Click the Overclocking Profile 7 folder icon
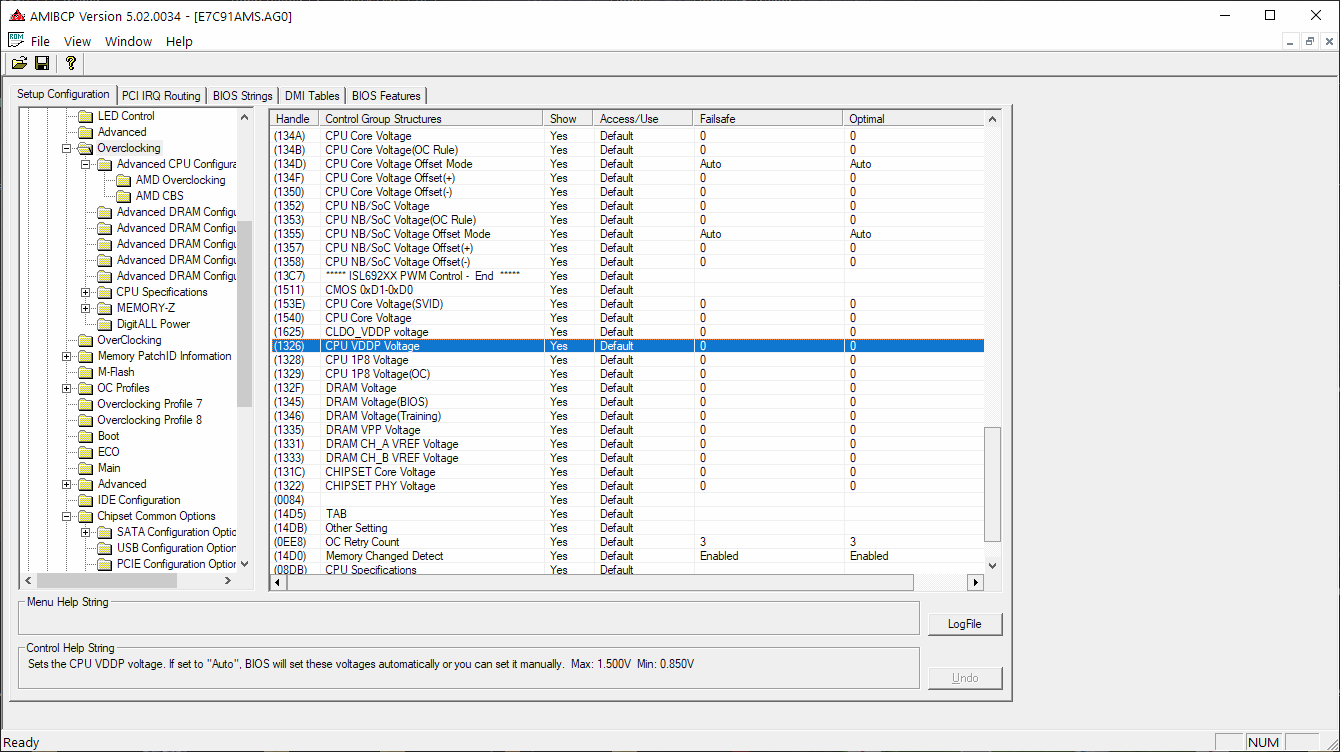The image size is (1340, 752). (86, 404)
